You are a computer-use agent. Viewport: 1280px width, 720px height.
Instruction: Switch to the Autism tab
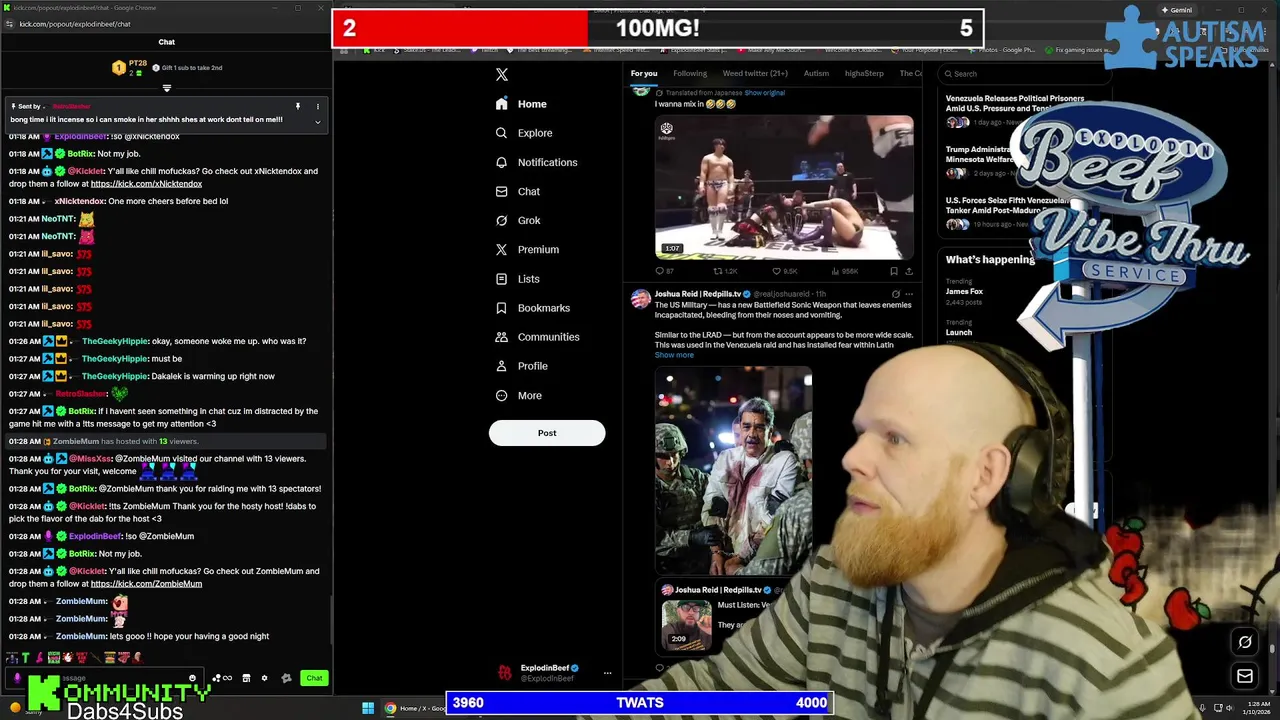tap(816, 73)
